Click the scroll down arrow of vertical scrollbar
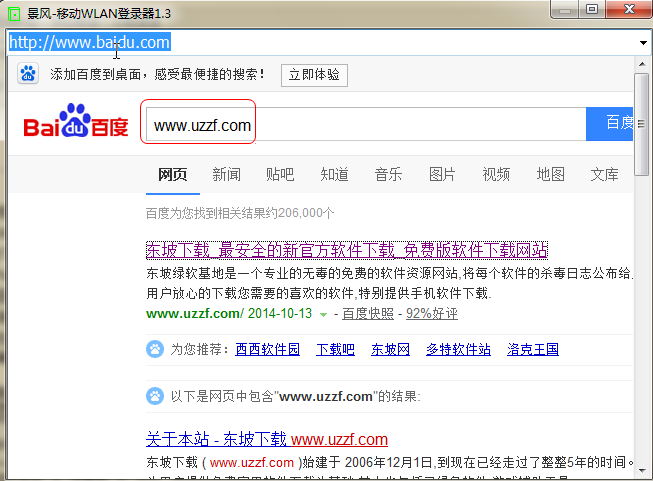653x481 pixels. pos(642,471)
